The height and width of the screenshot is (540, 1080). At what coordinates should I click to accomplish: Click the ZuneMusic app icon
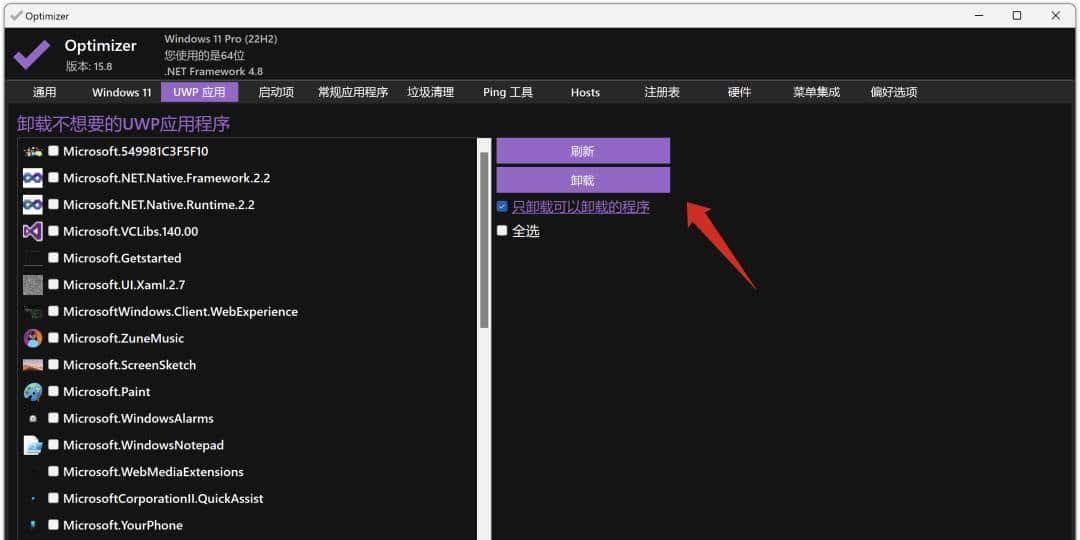point(32,338)
